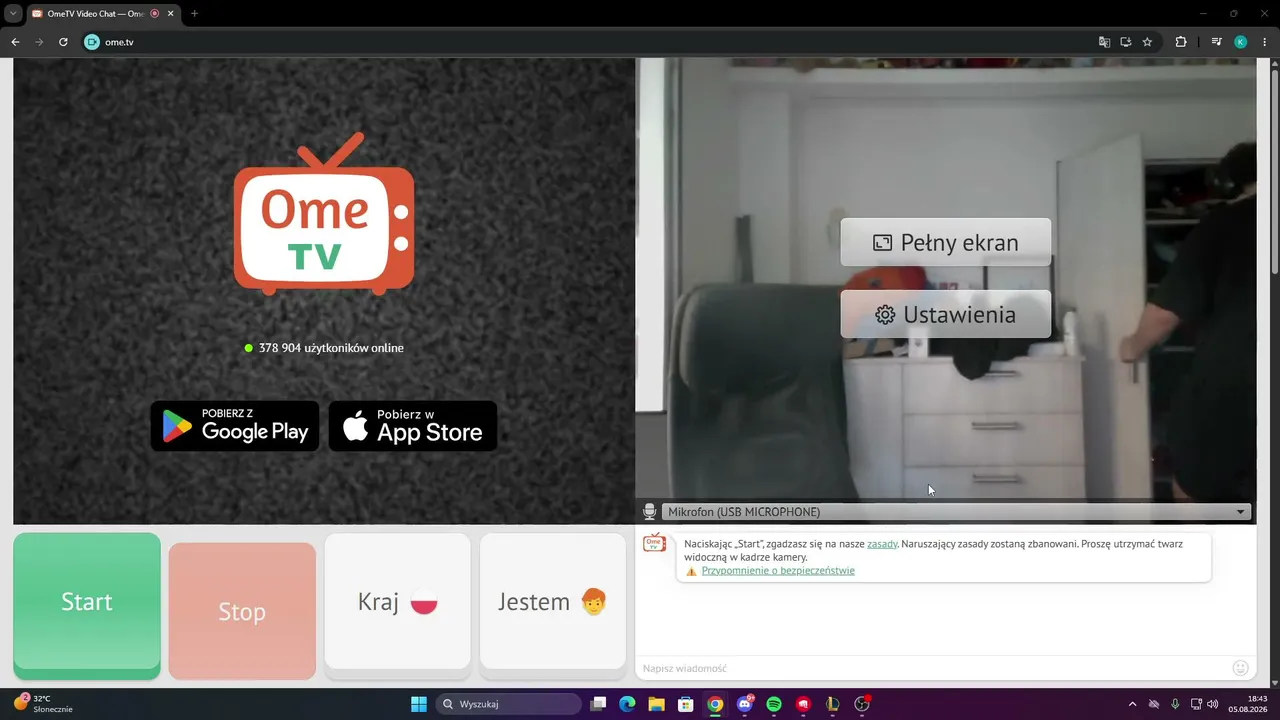The image size is (1280, 720).
Task: Open File Explorer from the taskbar
Action: coord(656,704)
